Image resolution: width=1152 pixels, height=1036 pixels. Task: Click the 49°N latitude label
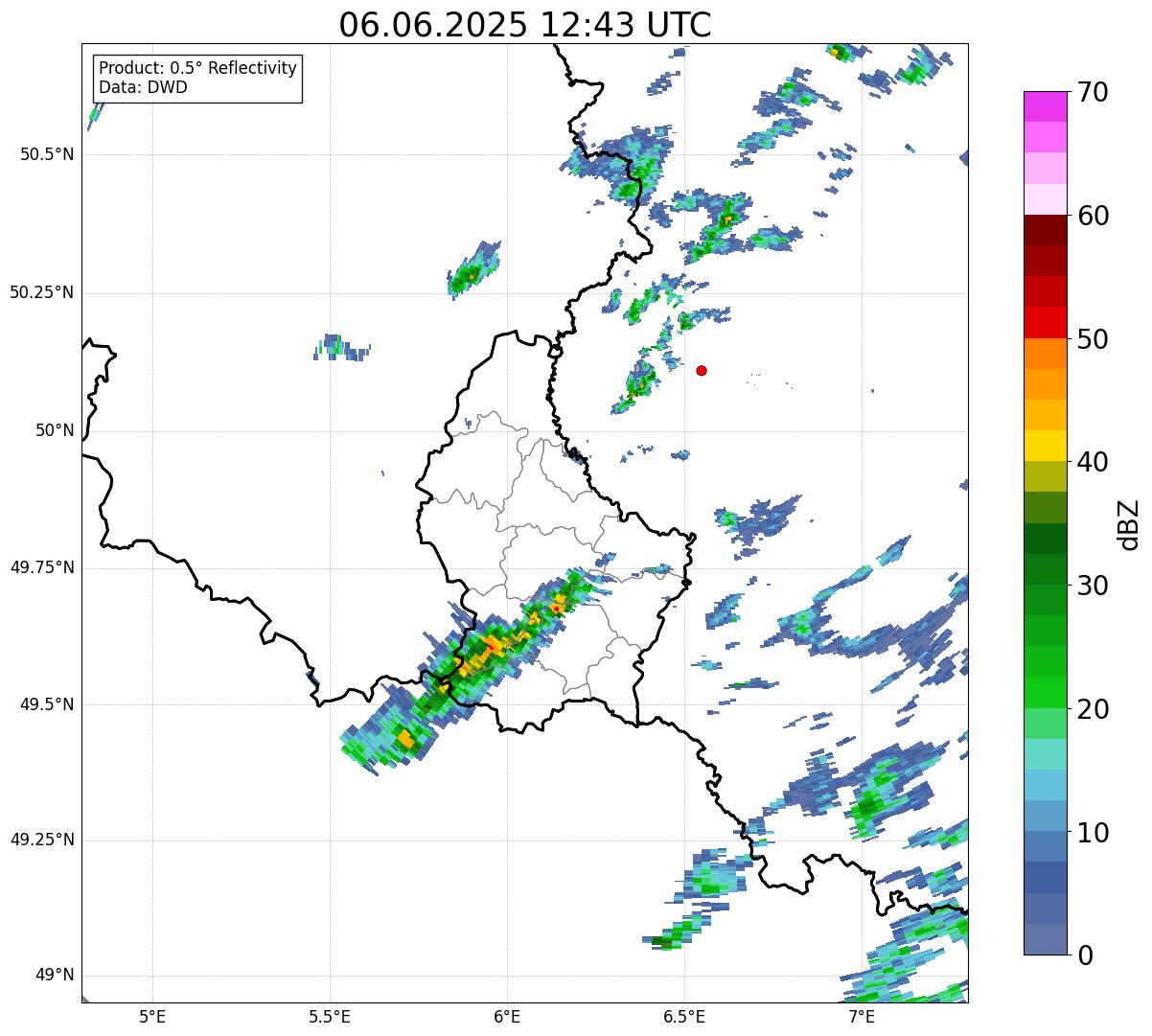point(56,976)
